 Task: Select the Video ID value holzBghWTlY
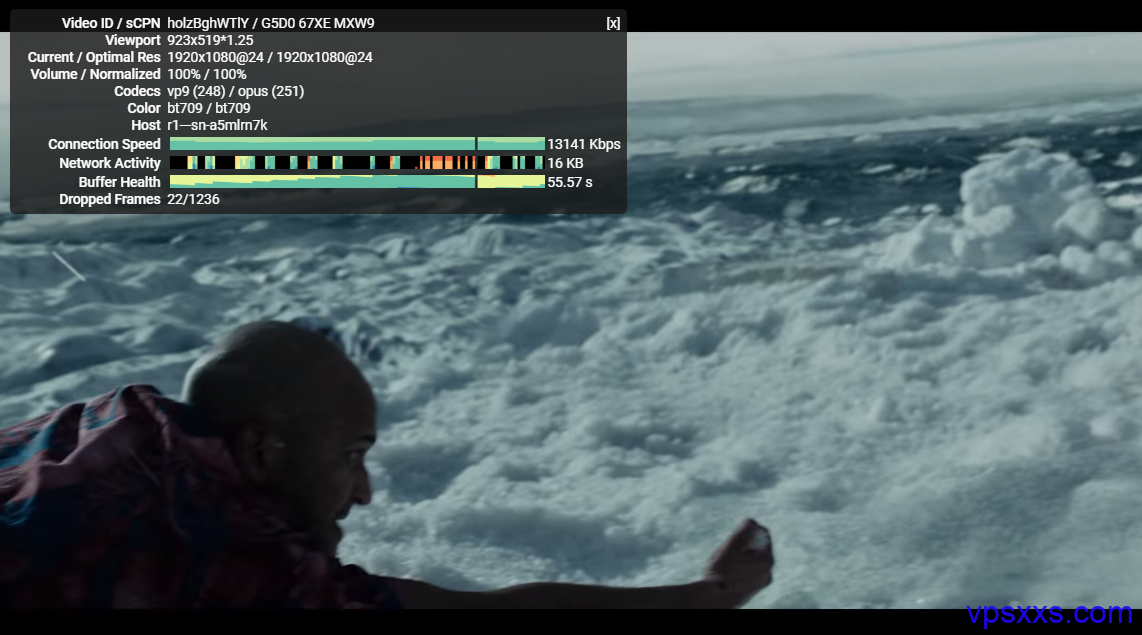click(x=208, y=23)
